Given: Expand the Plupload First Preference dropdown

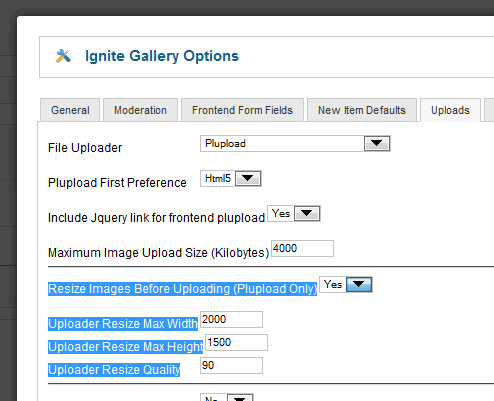Looking at the screenshot, I should [248, 178].
